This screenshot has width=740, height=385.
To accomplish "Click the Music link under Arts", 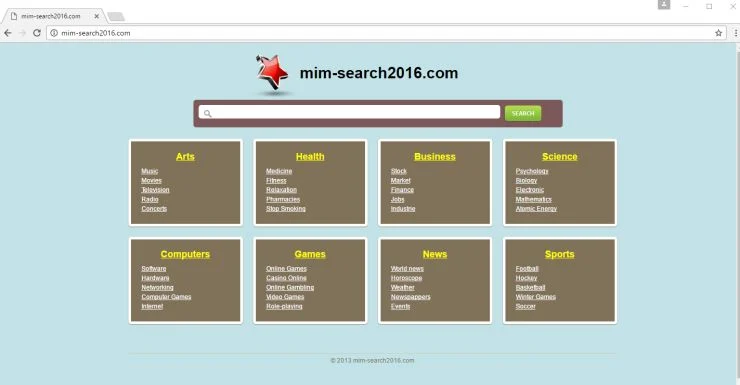I will point(150,171).
